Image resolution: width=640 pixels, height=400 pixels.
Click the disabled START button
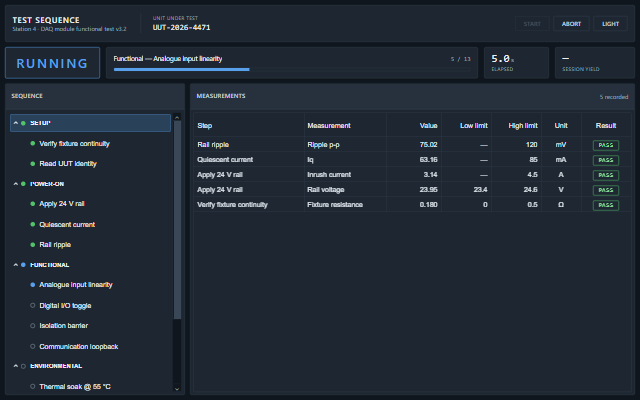[x=532, y=24]
